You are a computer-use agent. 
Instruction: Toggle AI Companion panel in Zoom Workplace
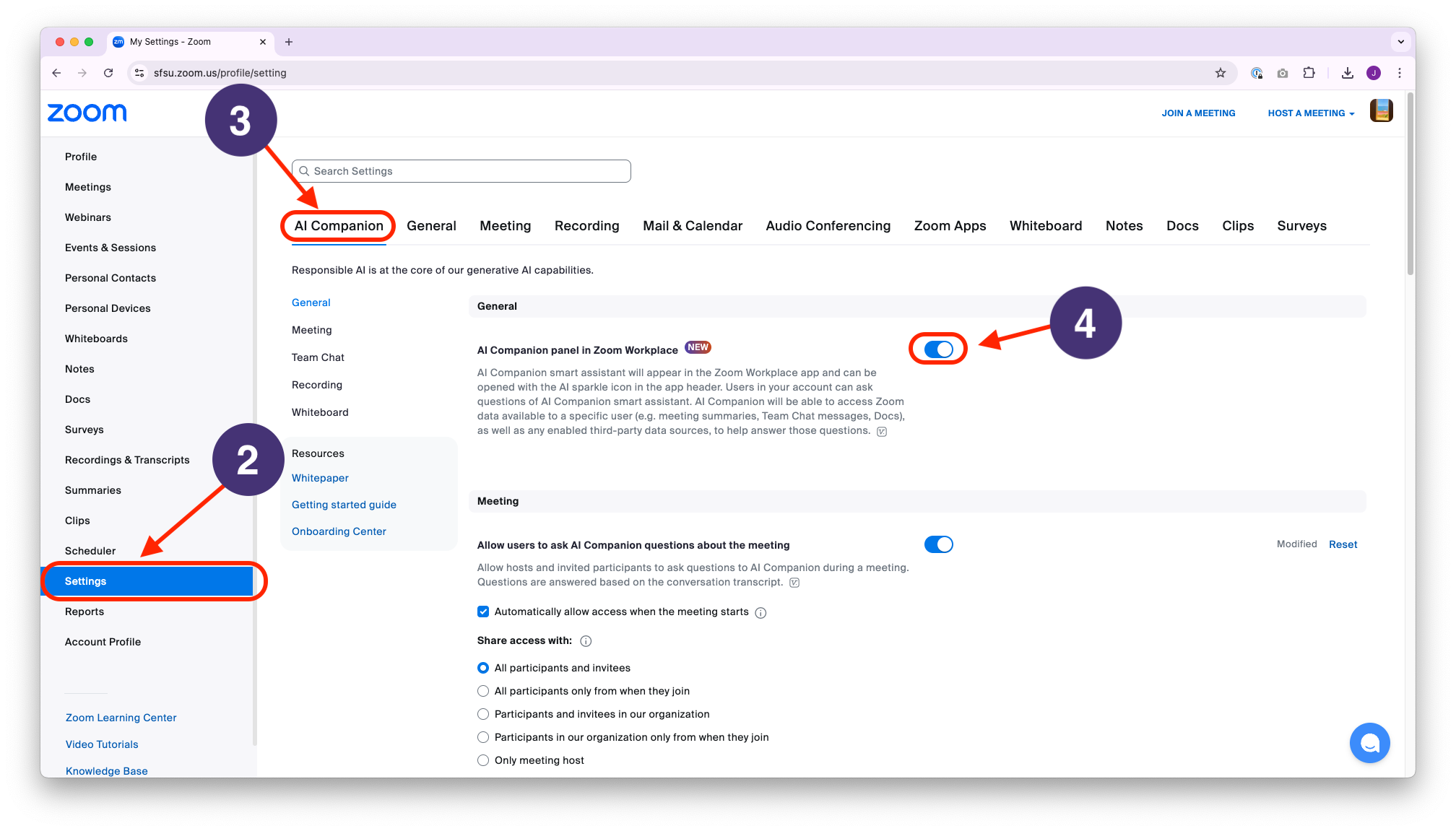[x=938, y=349]
